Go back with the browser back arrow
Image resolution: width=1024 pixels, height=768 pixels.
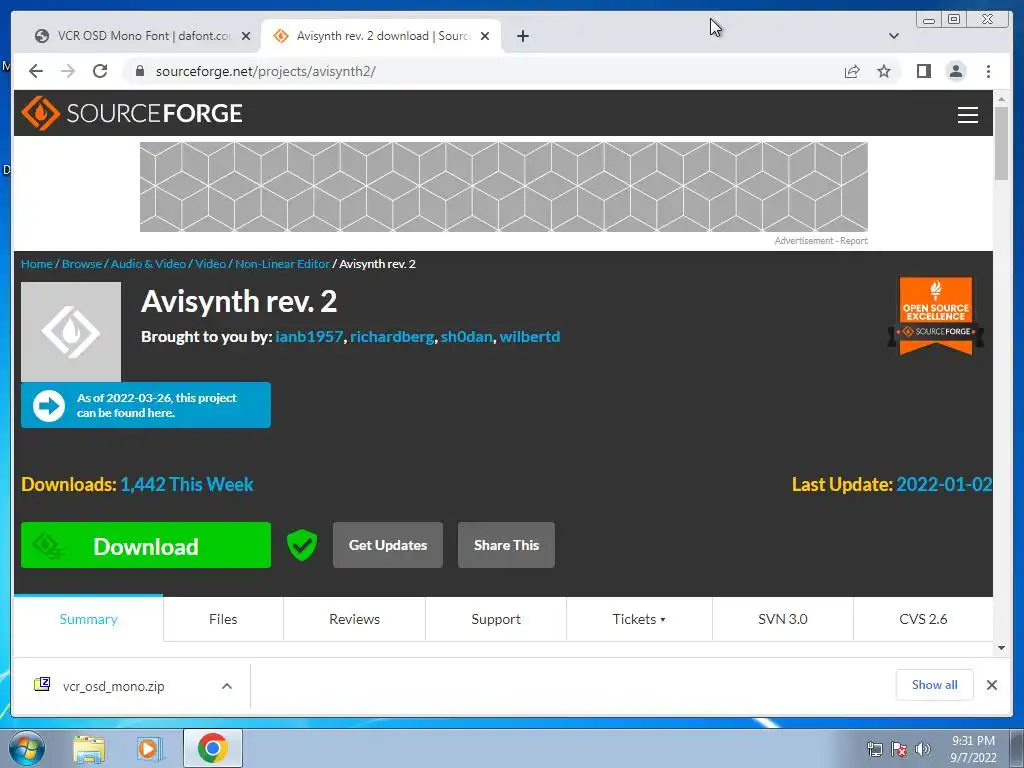(x=36, y=71)
